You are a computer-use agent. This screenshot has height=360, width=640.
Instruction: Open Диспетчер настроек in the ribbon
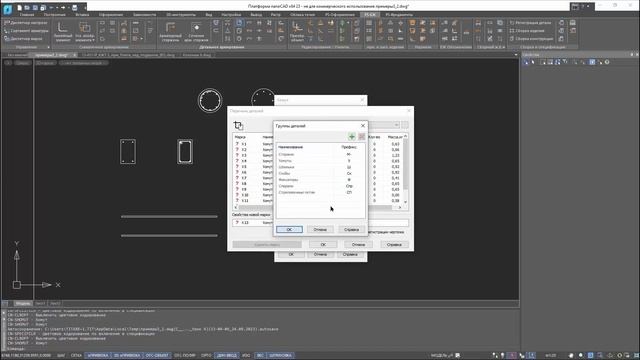[x=26, y=23]
